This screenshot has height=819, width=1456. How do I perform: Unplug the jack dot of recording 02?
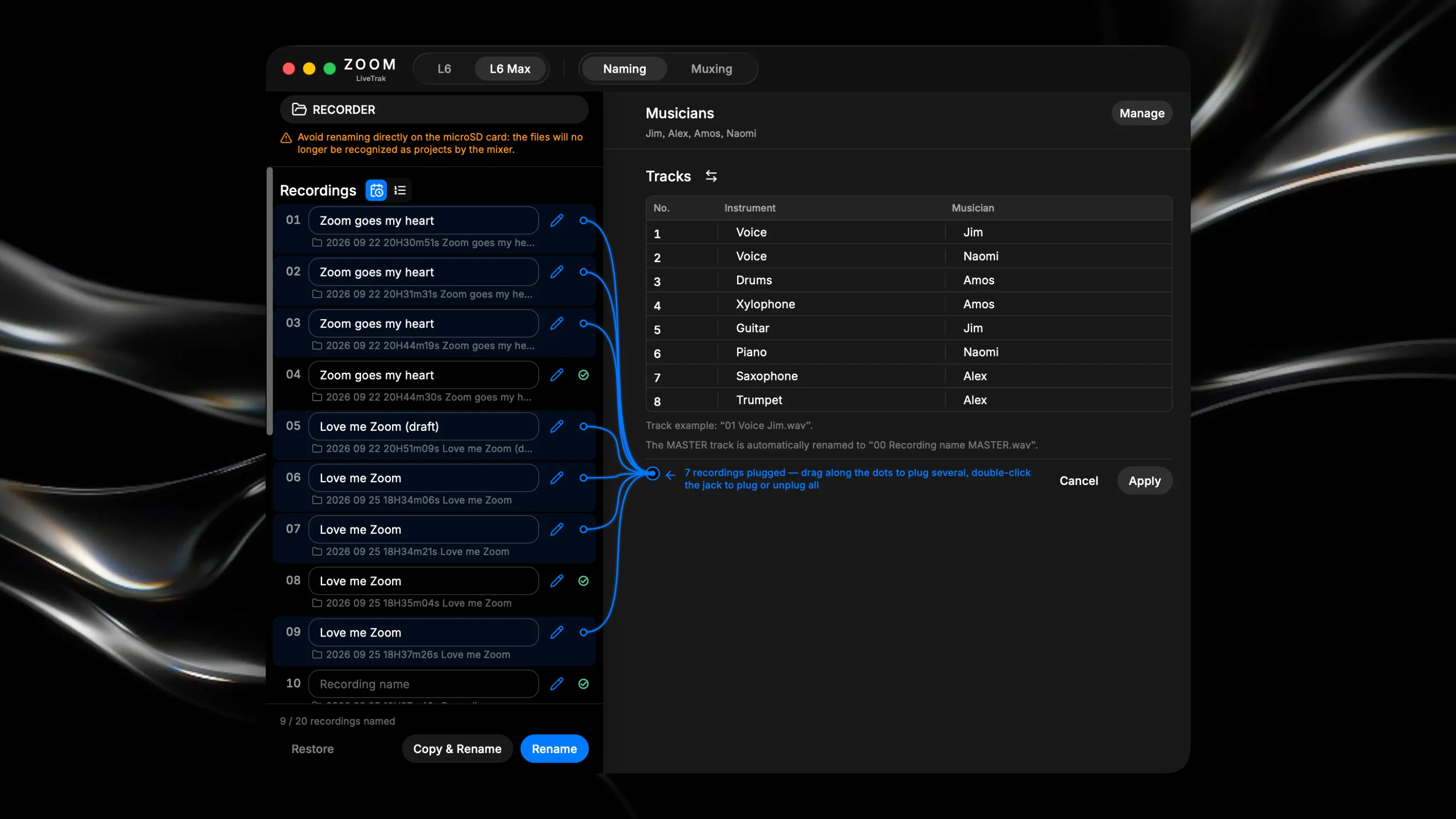[583, 272]
